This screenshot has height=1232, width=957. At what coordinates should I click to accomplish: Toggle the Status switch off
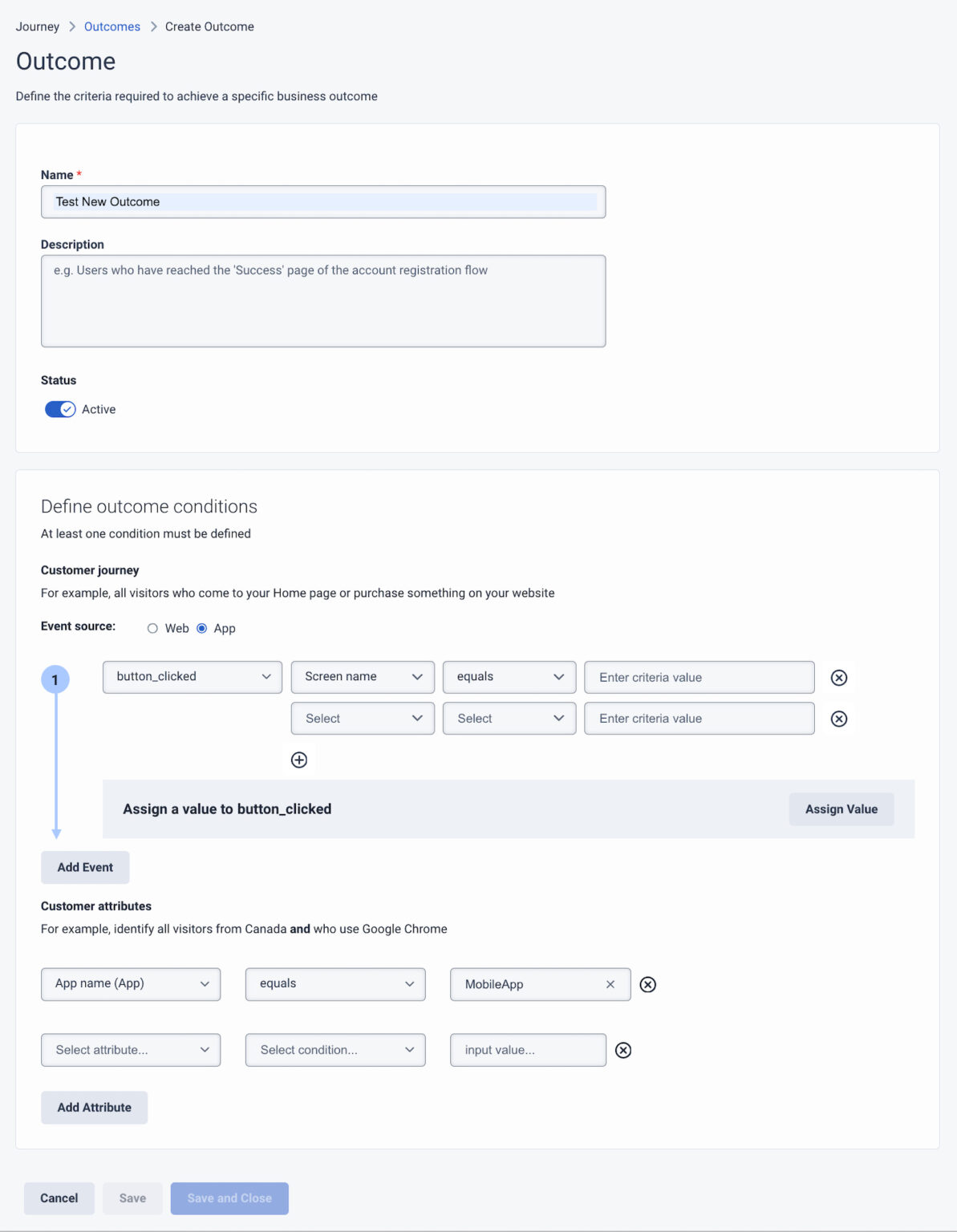coord(59,409)
